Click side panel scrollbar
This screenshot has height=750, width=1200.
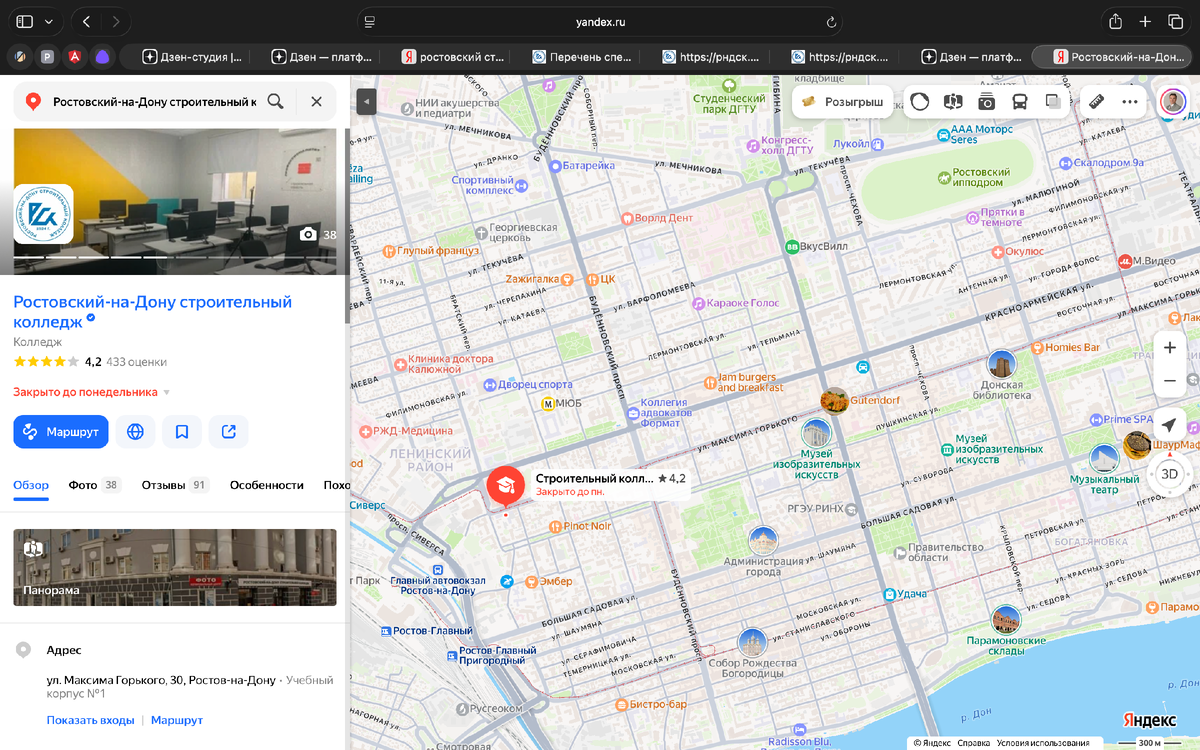347,225
